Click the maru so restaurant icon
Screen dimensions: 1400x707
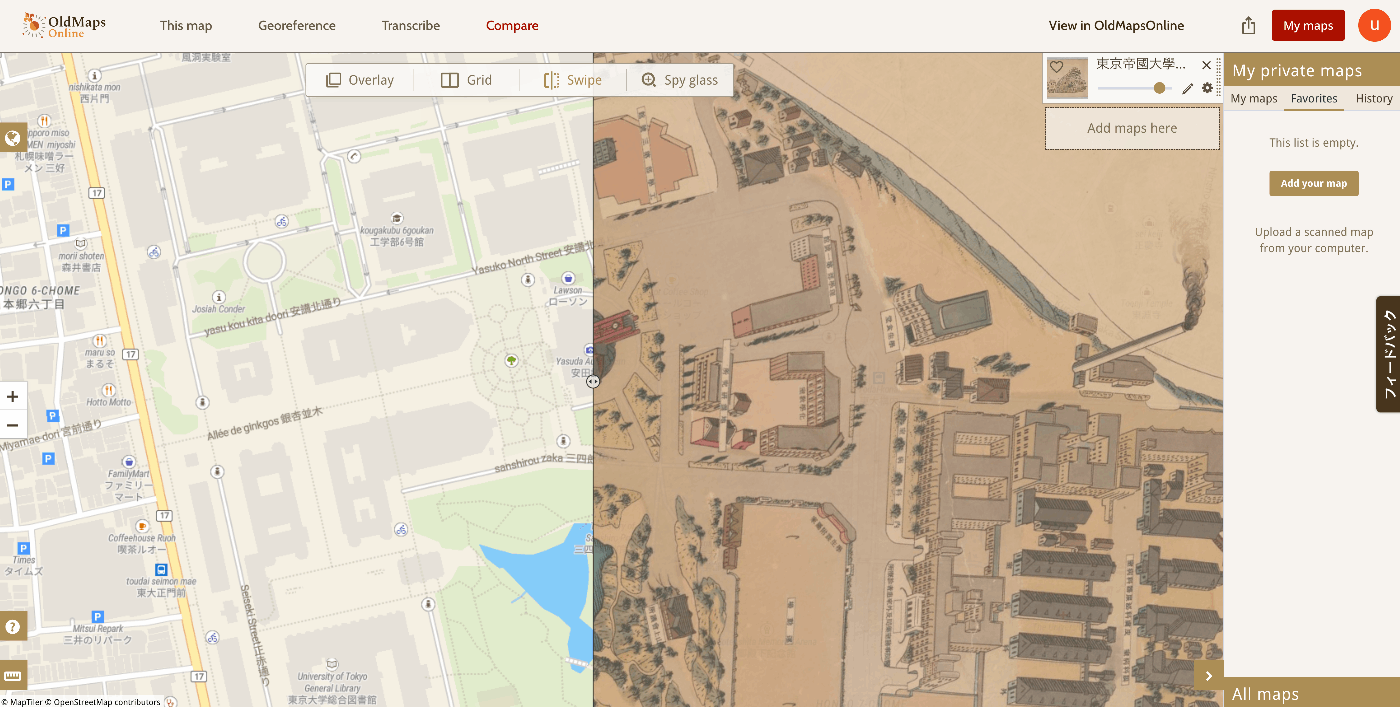[99, 340]
